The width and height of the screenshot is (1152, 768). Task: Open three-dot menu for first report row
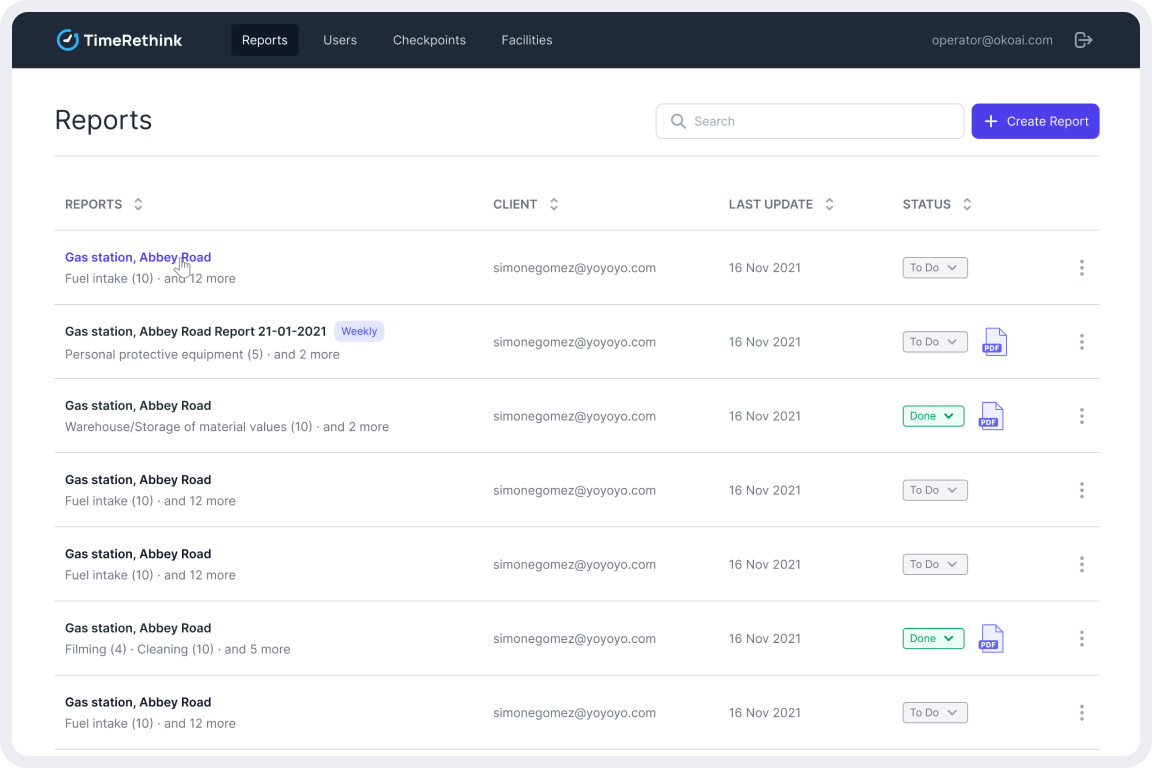pos(1081,268)
